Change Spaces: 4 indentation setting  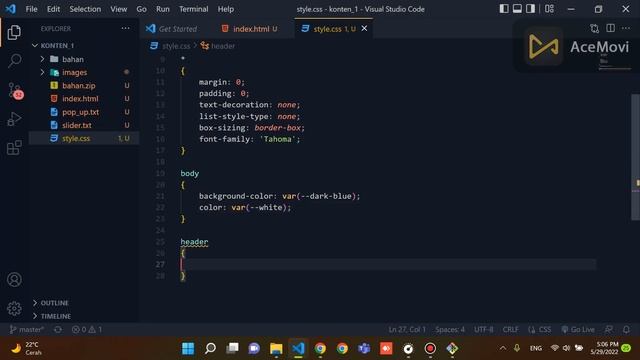[450, 329]
